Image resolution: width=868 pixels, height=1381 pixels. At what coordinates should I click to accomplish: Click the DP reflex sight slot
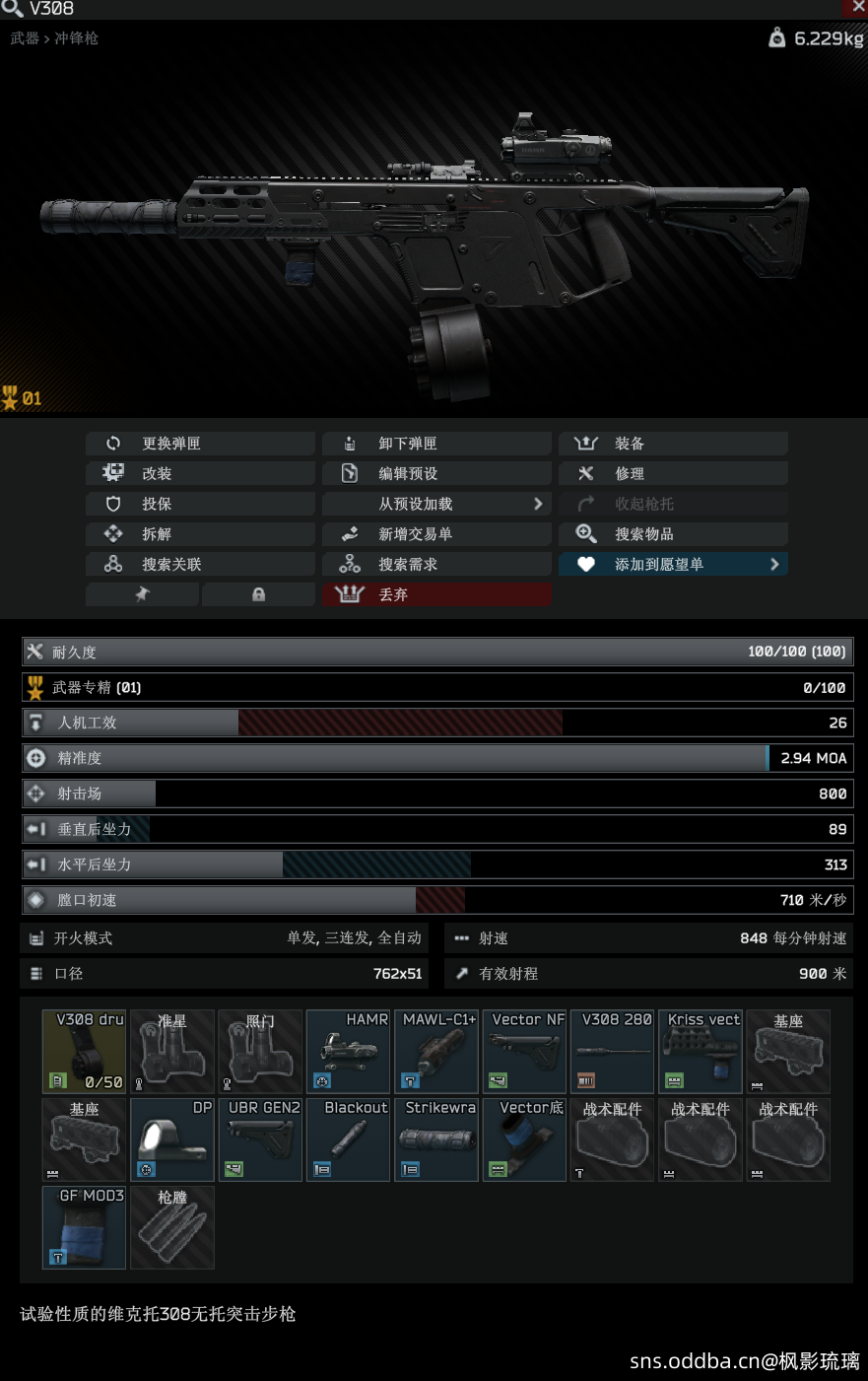pyautogui.click(x=172, y=1139)
